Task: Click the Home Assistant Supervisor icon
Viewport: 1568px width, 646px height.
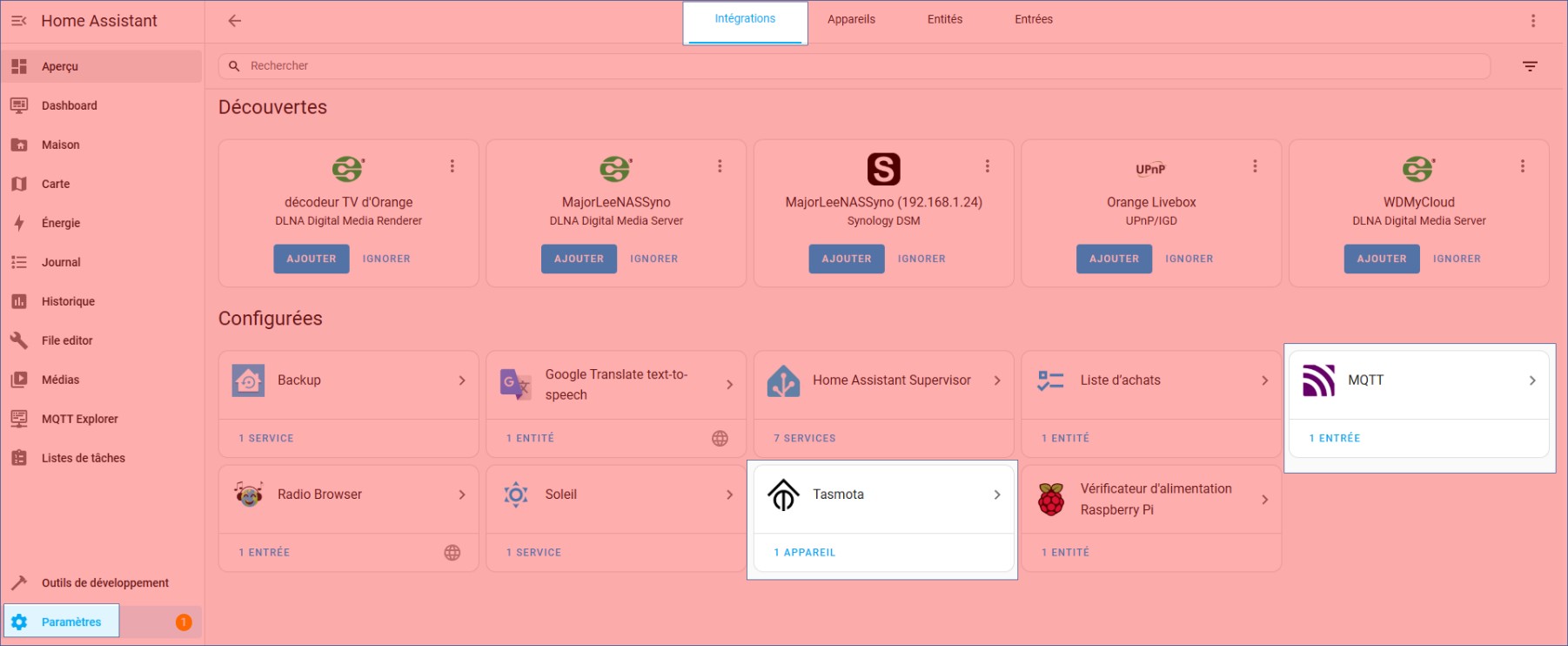Action: [x=783, y=380]
